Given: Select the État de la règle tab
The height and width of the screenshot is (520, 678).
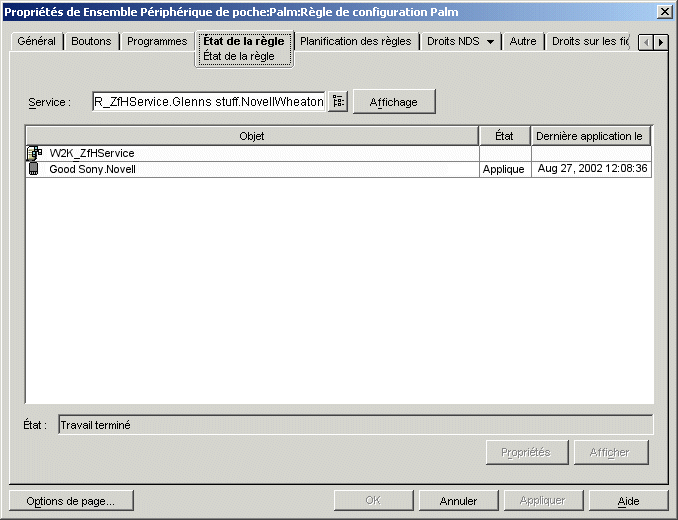Looking at the screenshot, I should pos(244,48).
